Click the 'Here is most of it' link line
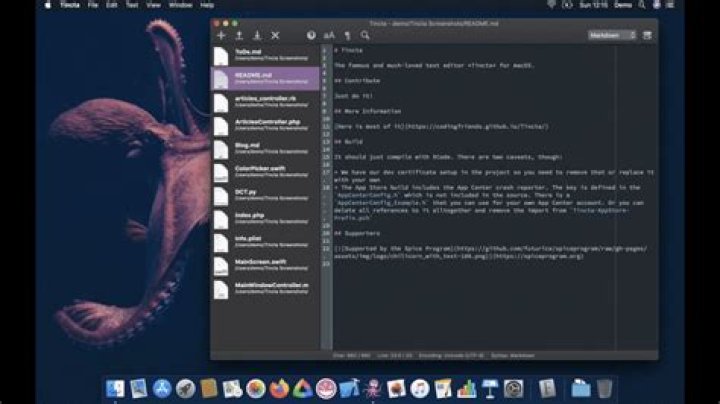720x404 pixels. (441, 127)
